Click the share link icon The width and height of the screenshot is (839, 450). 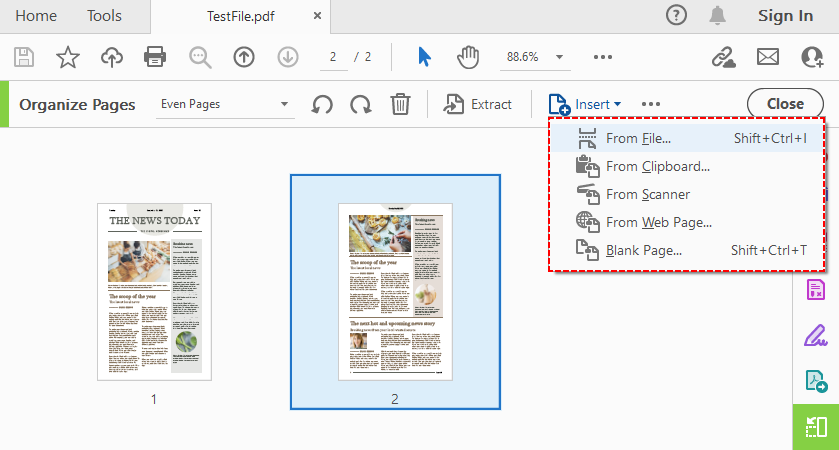723,57
